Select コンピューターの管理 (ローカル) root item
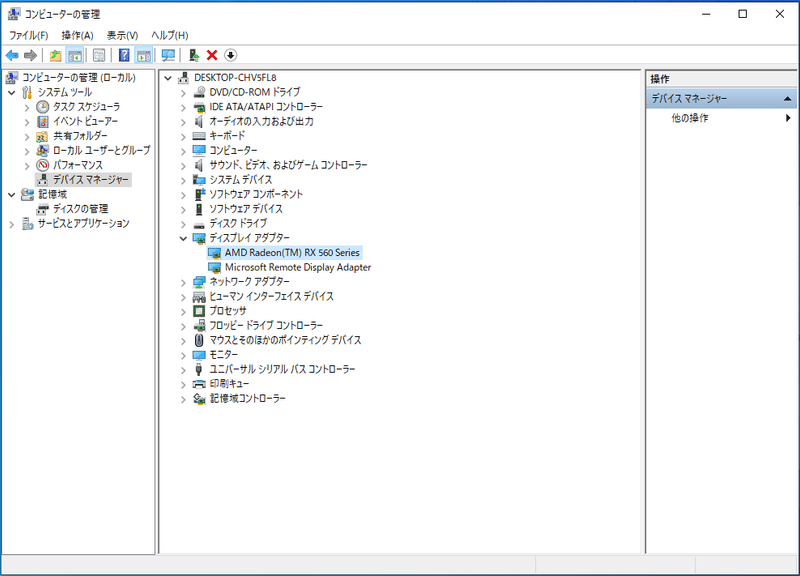This screenshot has width=800, height=576. [x=79, y=78]
